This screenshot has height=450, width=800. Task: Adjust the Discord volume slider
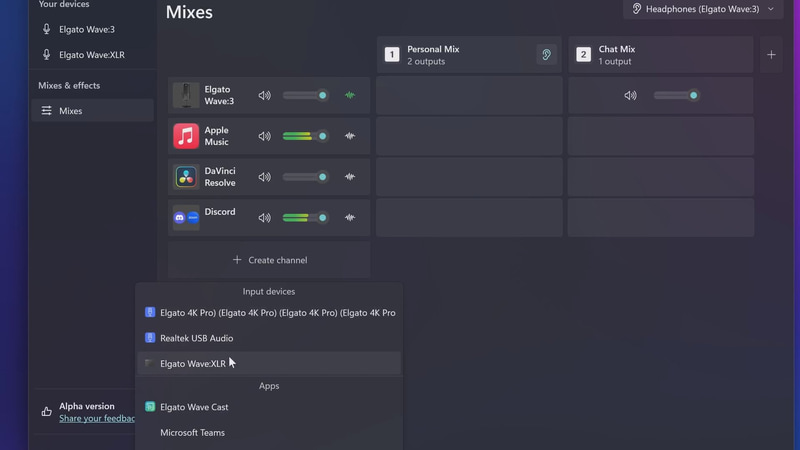point(305,218)
